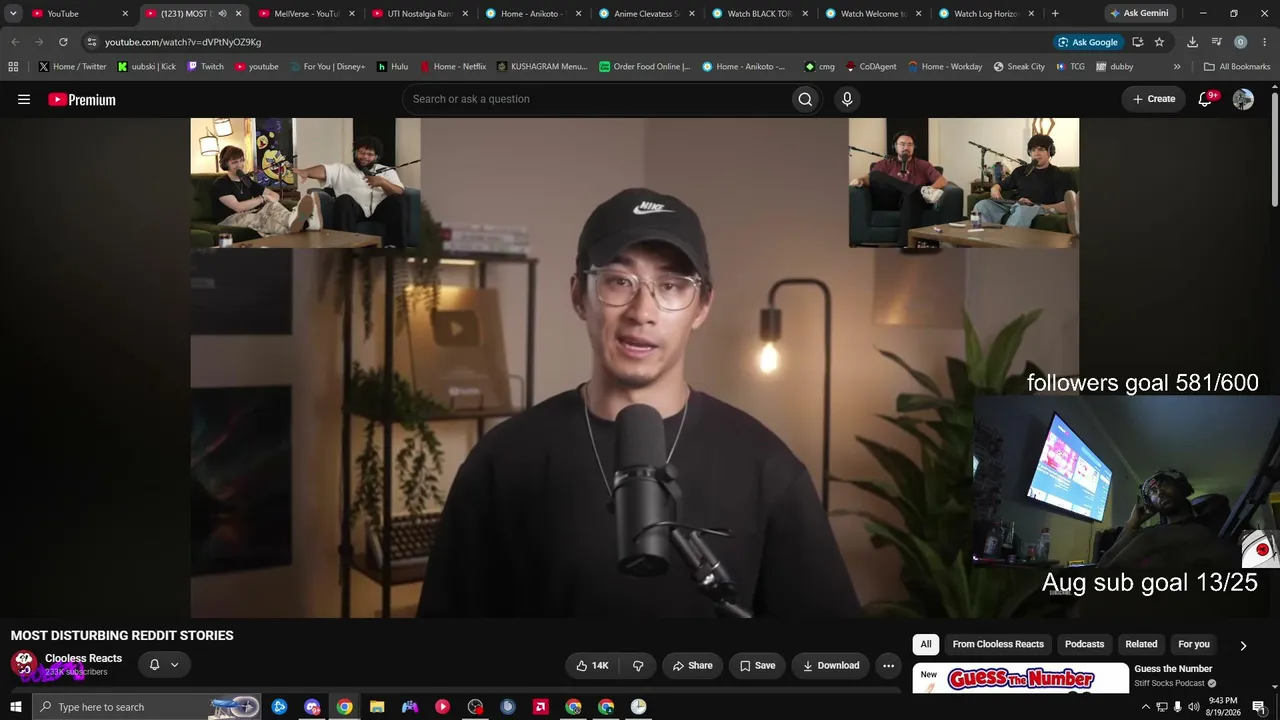Open the tab search dropdown

pyautogui.click(x=13, y=14)
